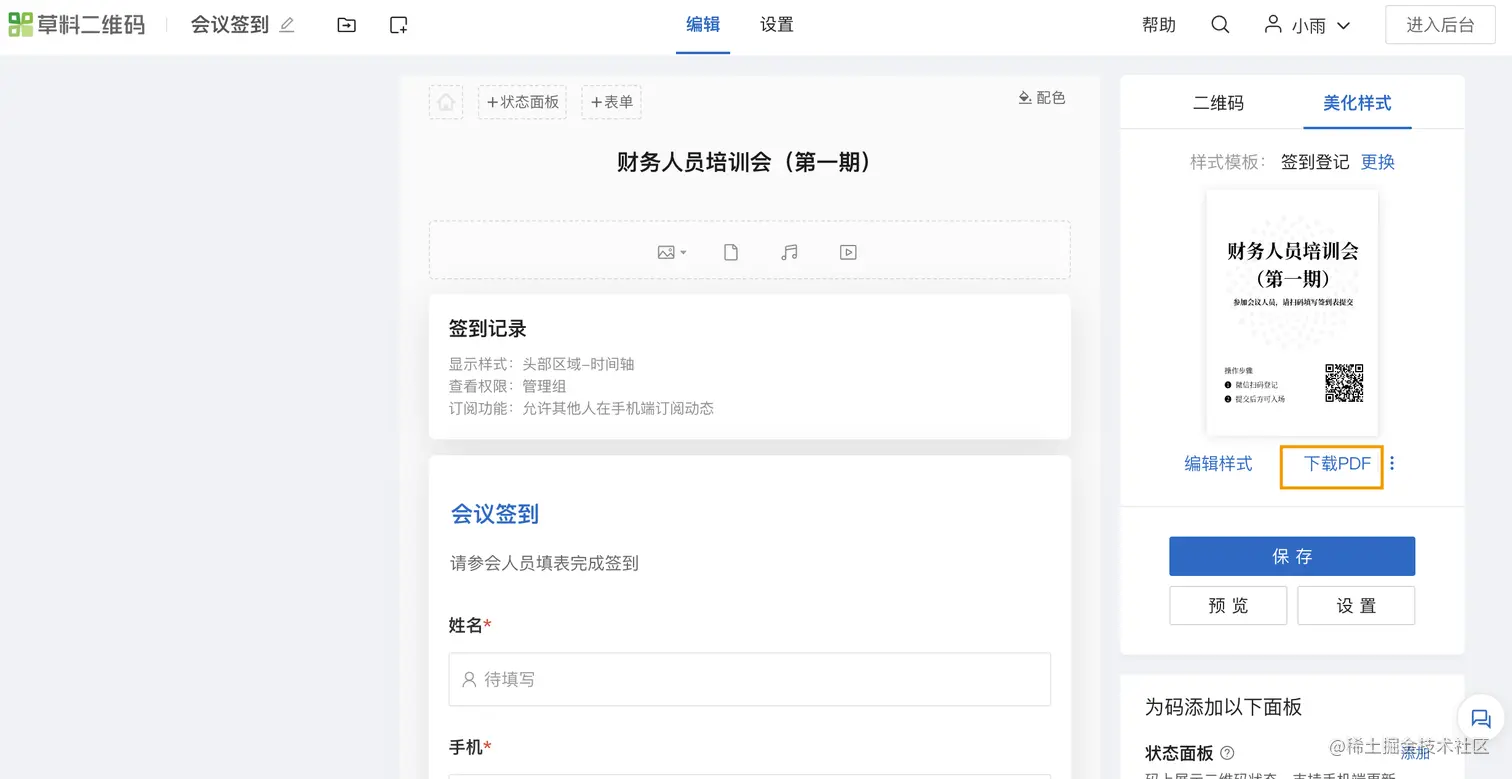Click the 草料二维码 logo
1512x779 pixels.
coord(77,25)
